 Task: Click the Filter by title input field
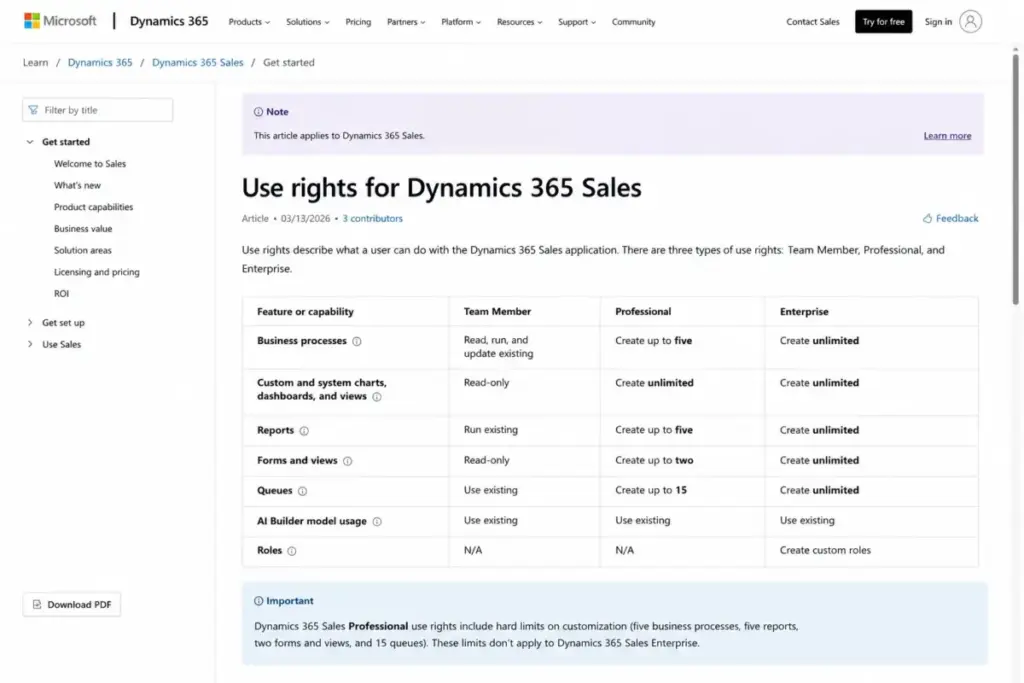pyautogui.click(x=97, y=110)
